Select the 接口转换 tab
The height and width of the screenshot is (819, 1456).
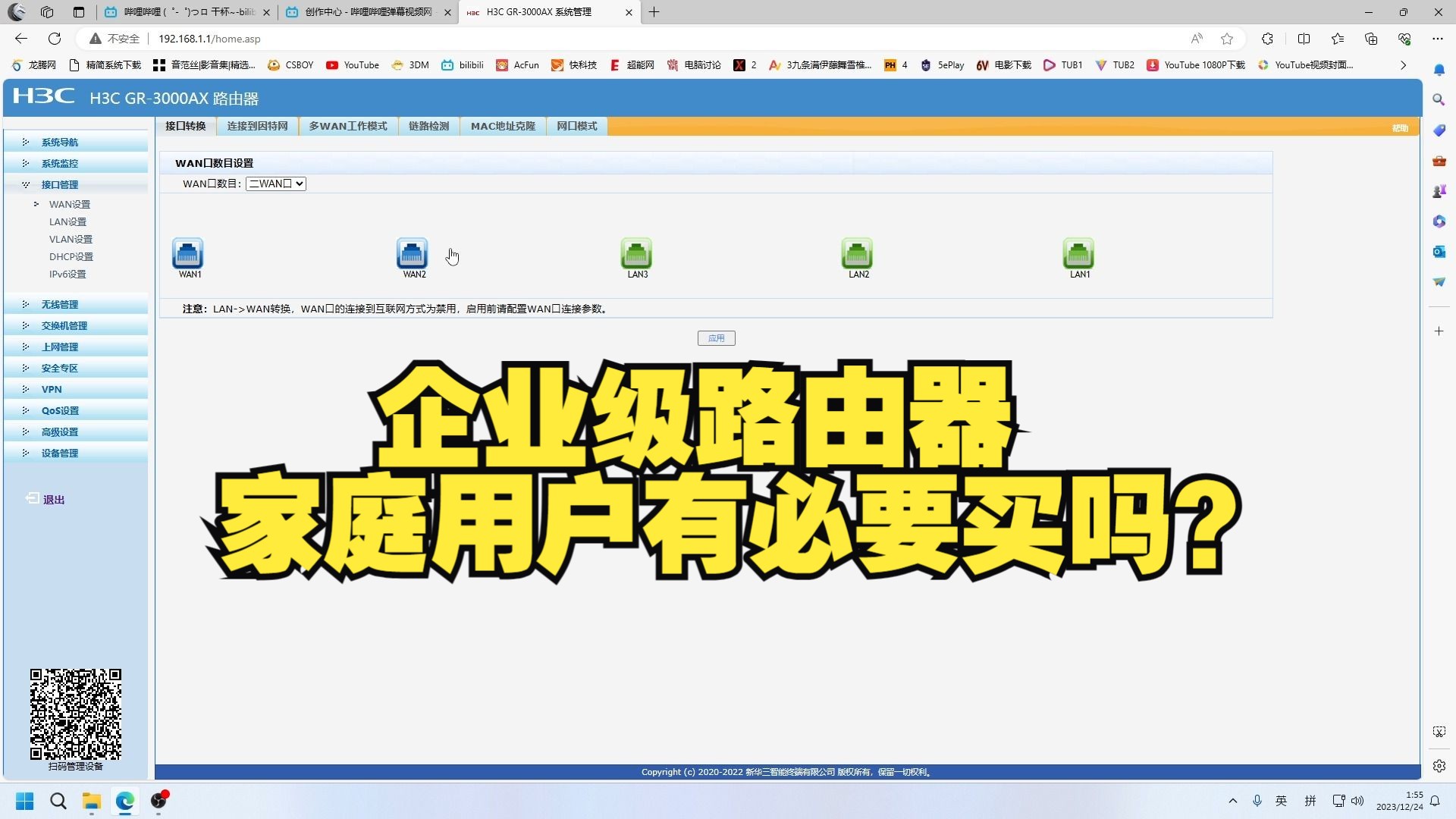point(185,126)
